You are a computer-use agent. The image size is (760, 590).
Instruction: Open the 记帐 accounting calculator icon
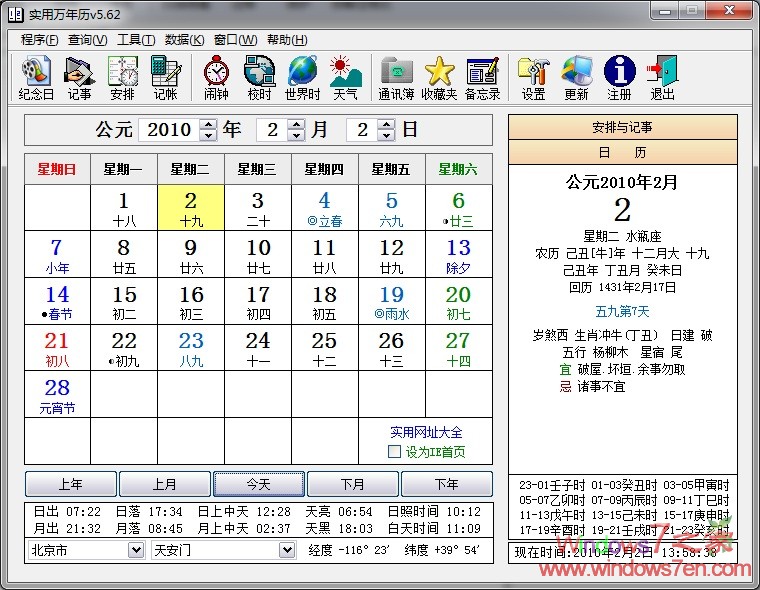165,77
